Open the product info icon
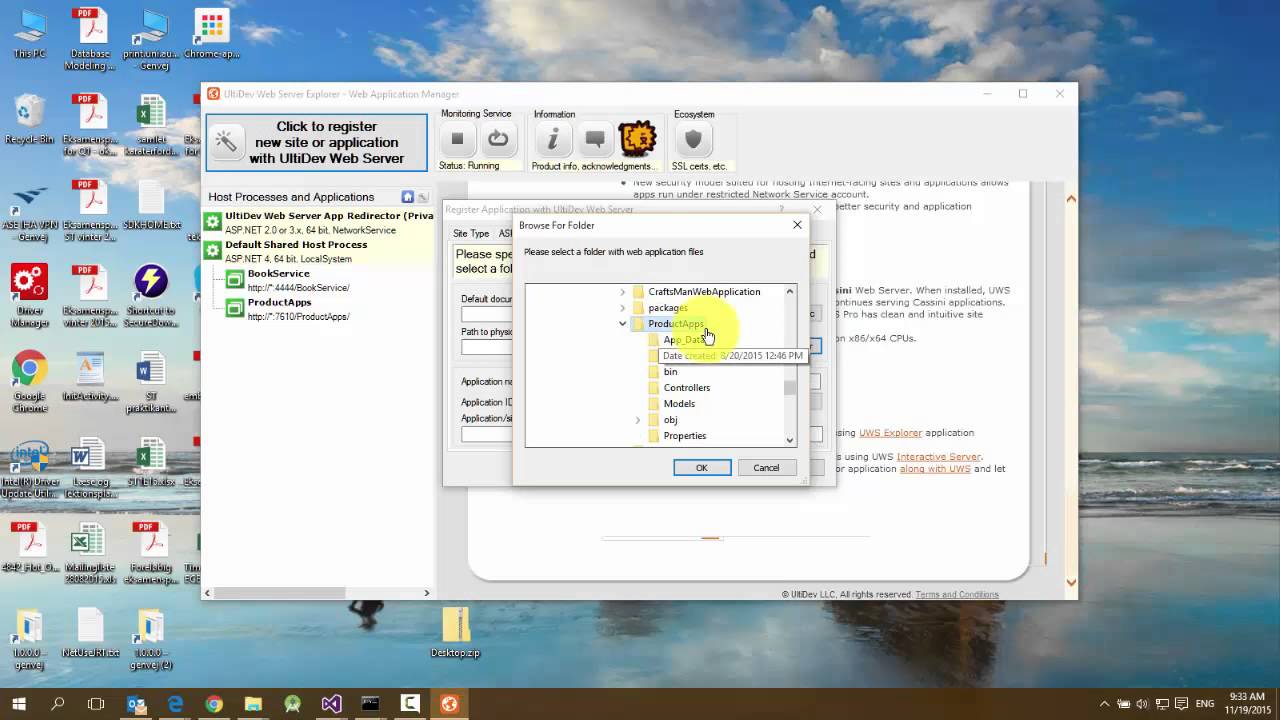Image resolution: width=1280 pixels, height=720 pixels. [552, 140]
